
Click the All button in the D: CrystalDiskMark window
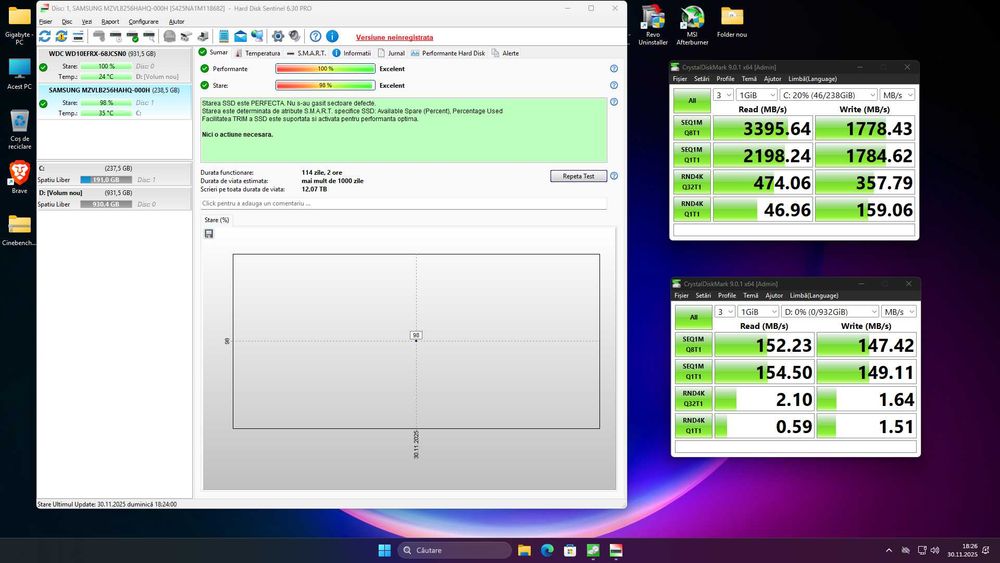(693, 318)
